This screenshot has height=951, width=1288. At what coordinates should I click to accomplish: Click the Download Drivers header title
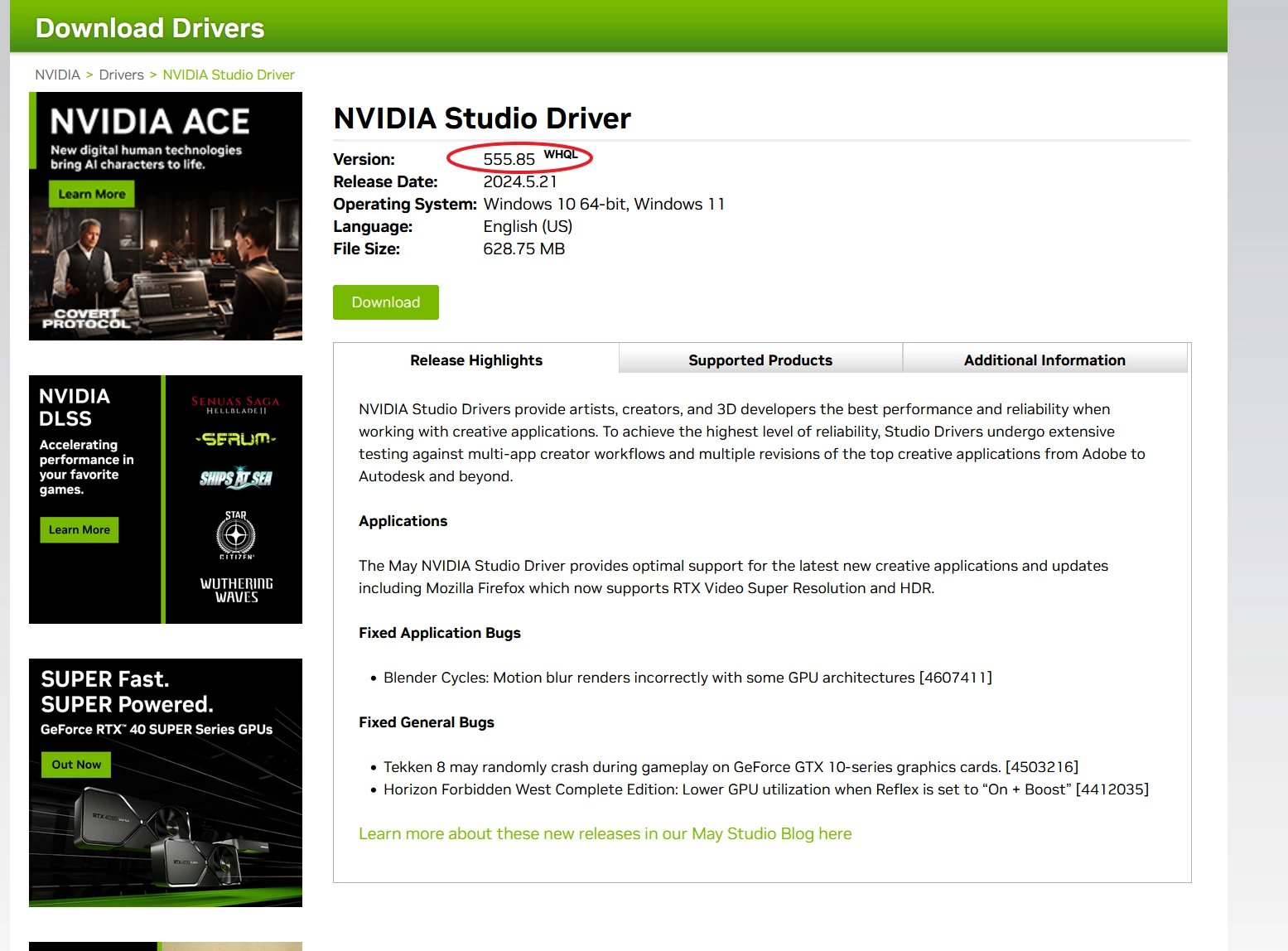pyautogui.click(x=150, y=28)
